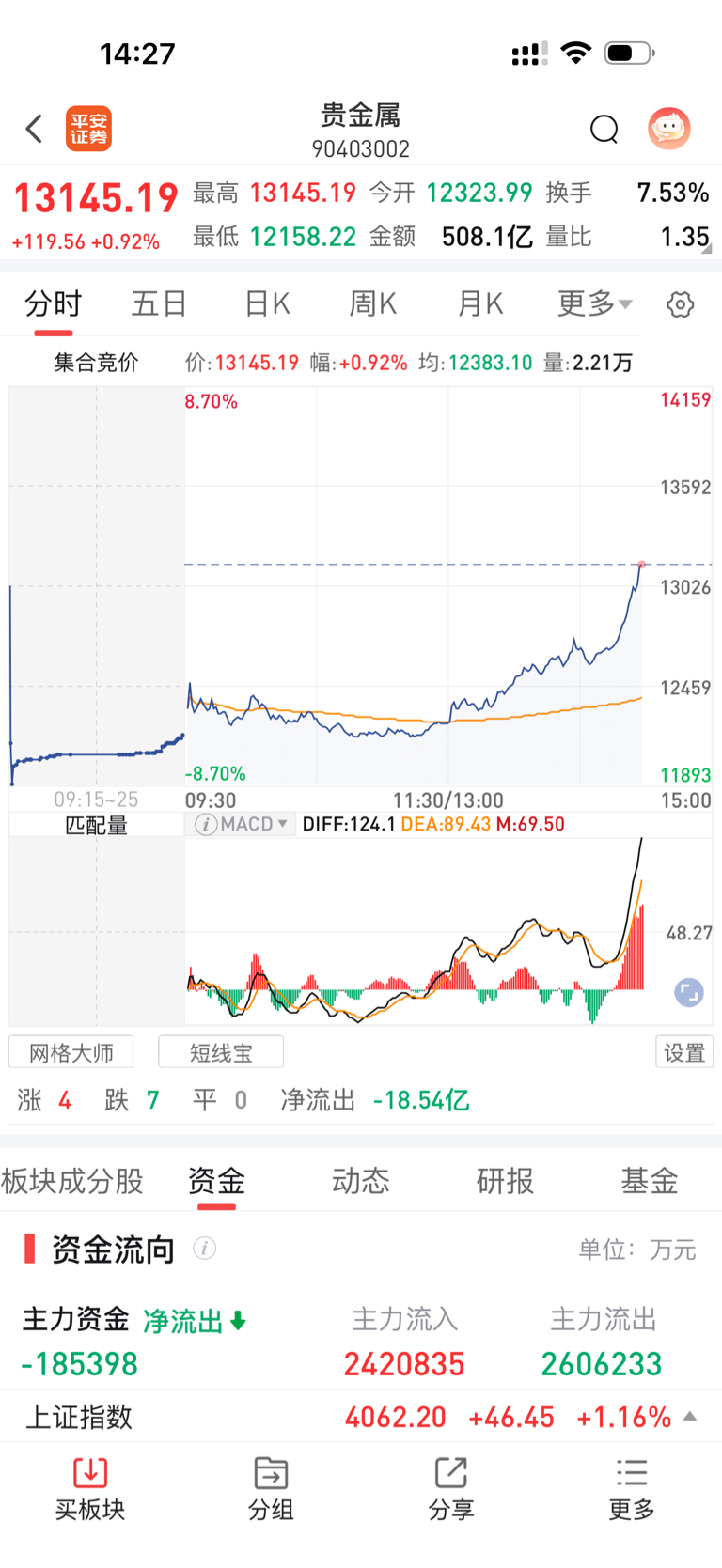Tap the back arrow icon
The image size is (722, 1568).
click(35, 129)
